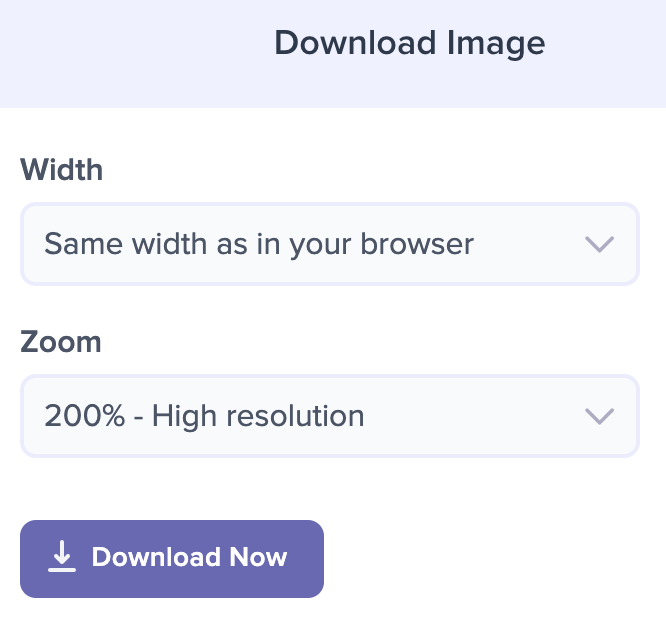This screenshot has height=620, width=666.
Task: Click the chevron in the Width selector
Action: click(599, 244)
